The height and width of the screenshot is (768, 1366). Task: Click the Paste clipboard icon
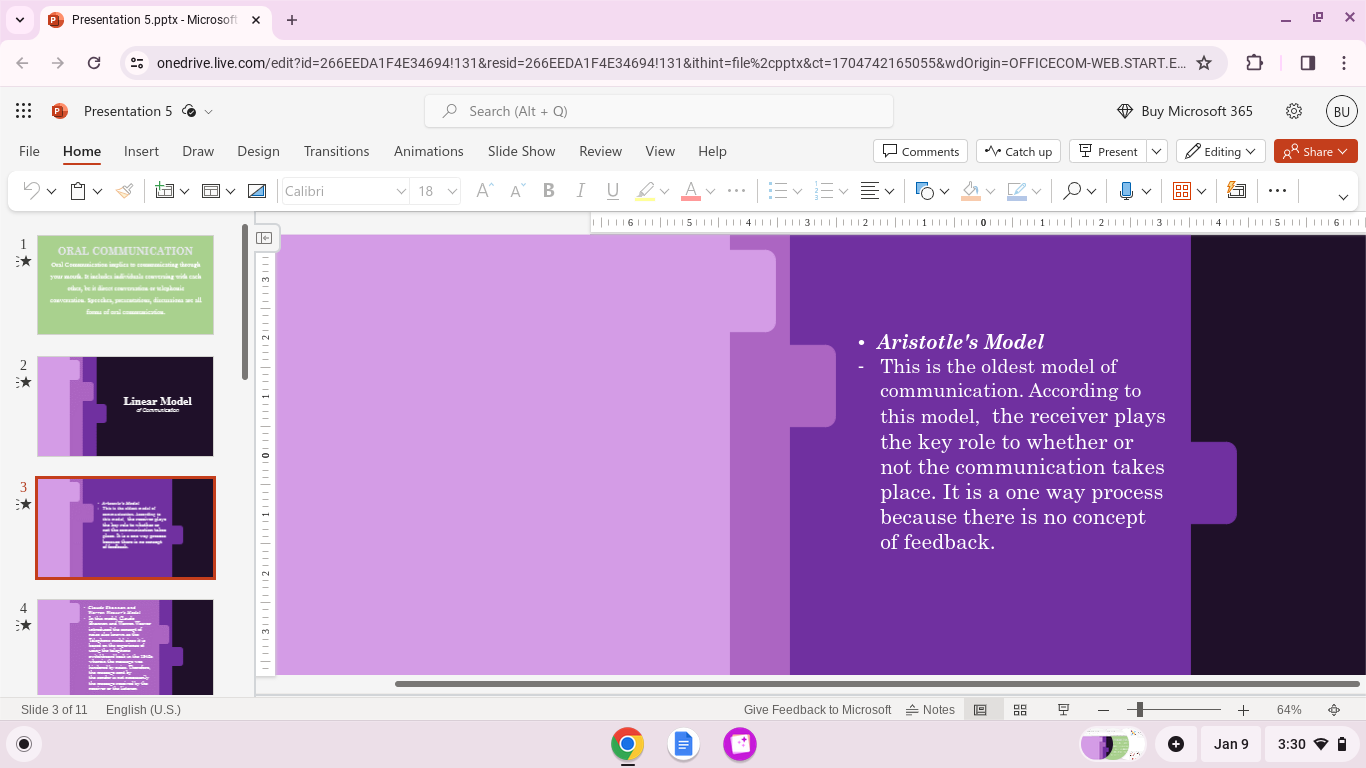click(78, 191)
